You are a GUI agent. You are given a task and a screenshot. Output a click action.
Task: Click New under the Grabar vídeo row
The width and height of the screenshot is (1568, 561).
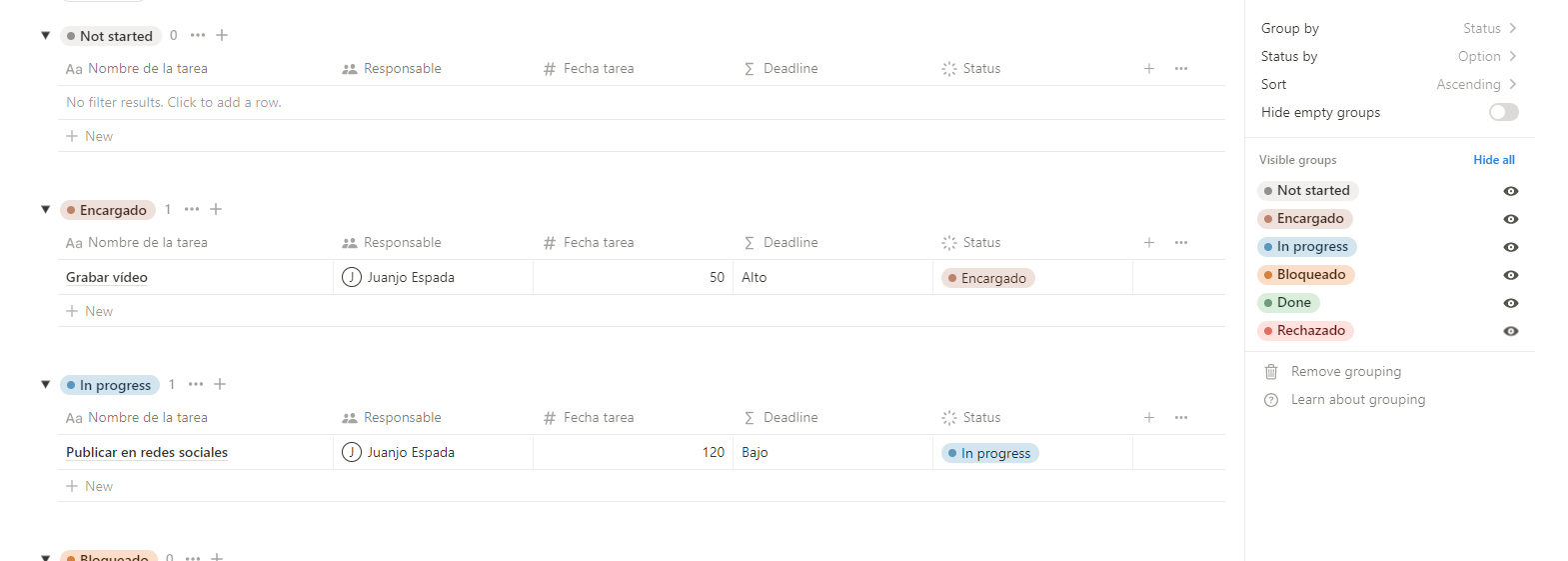tap(99, 311)
